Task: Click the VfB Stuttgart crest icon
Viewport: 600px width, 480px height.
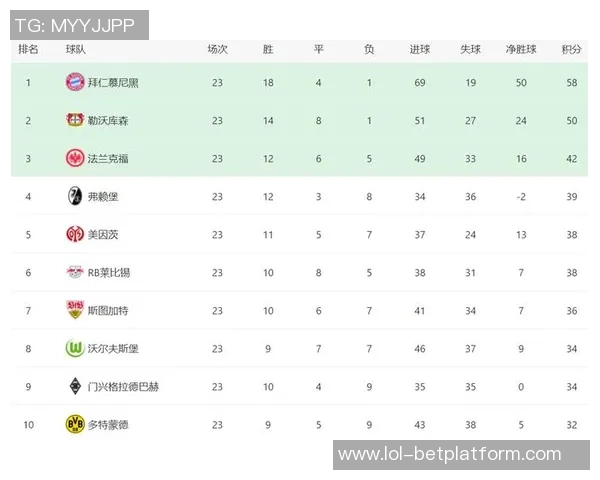Action: click(x=74, y=310)
